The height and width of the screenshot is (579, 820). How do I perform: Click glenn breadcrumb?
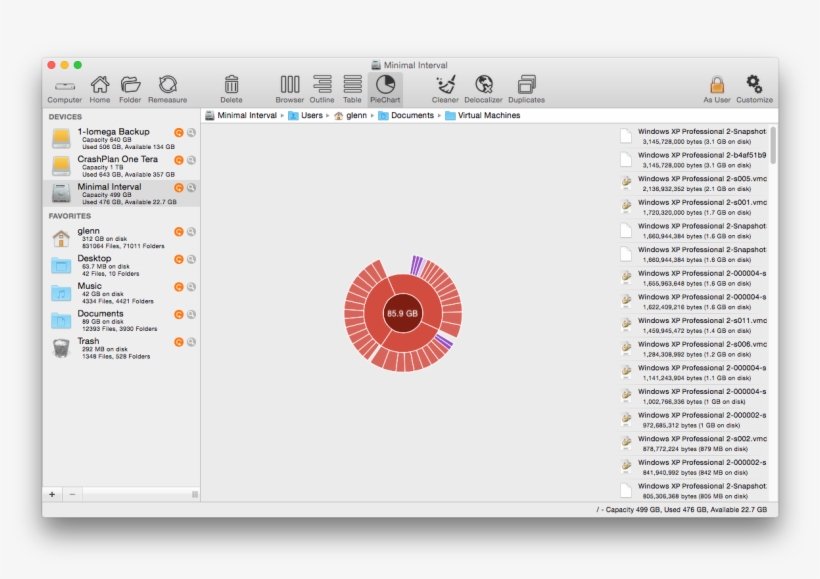pyautogui.click(x=350, y=116)
